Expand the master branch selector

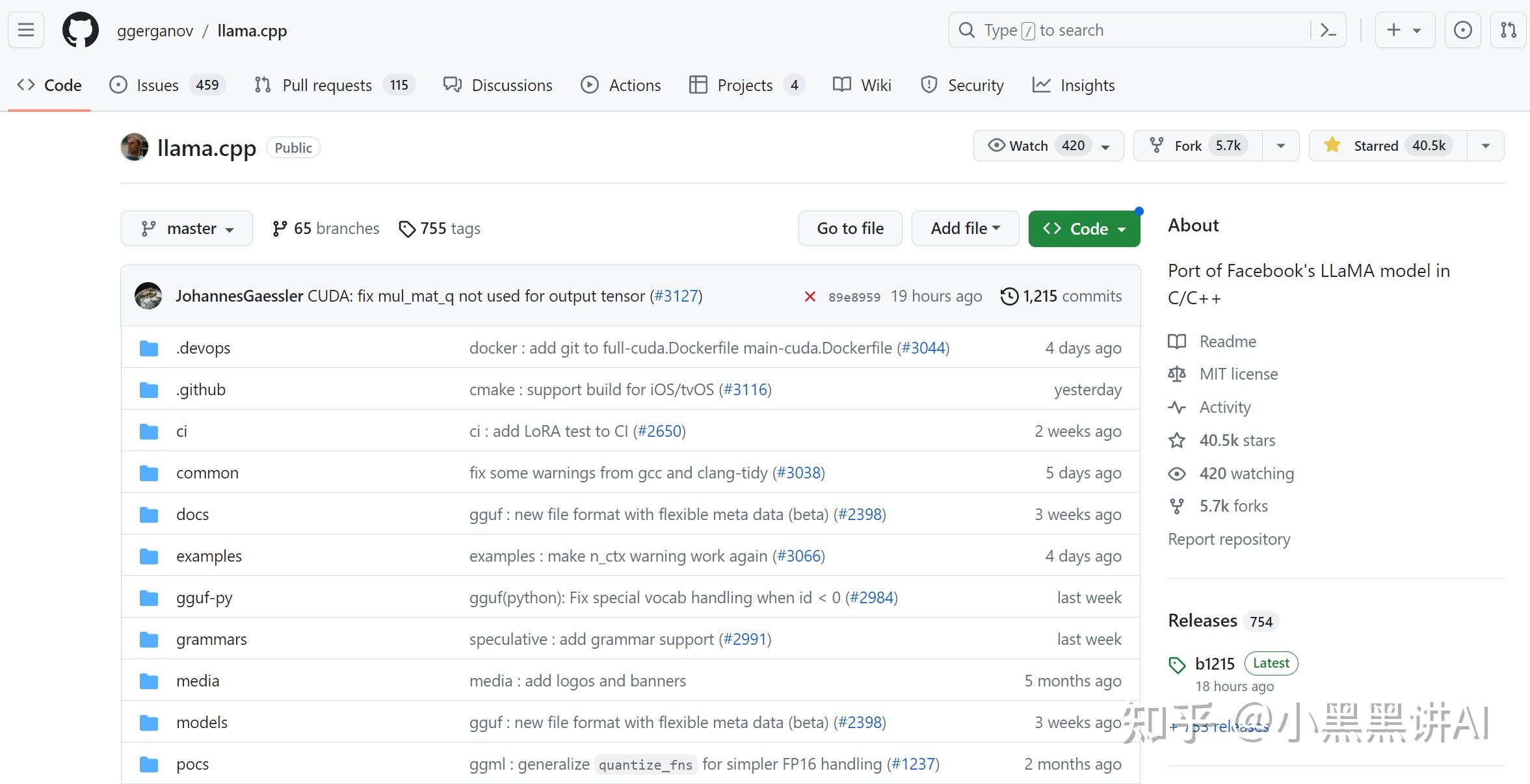tap(187, 229)
